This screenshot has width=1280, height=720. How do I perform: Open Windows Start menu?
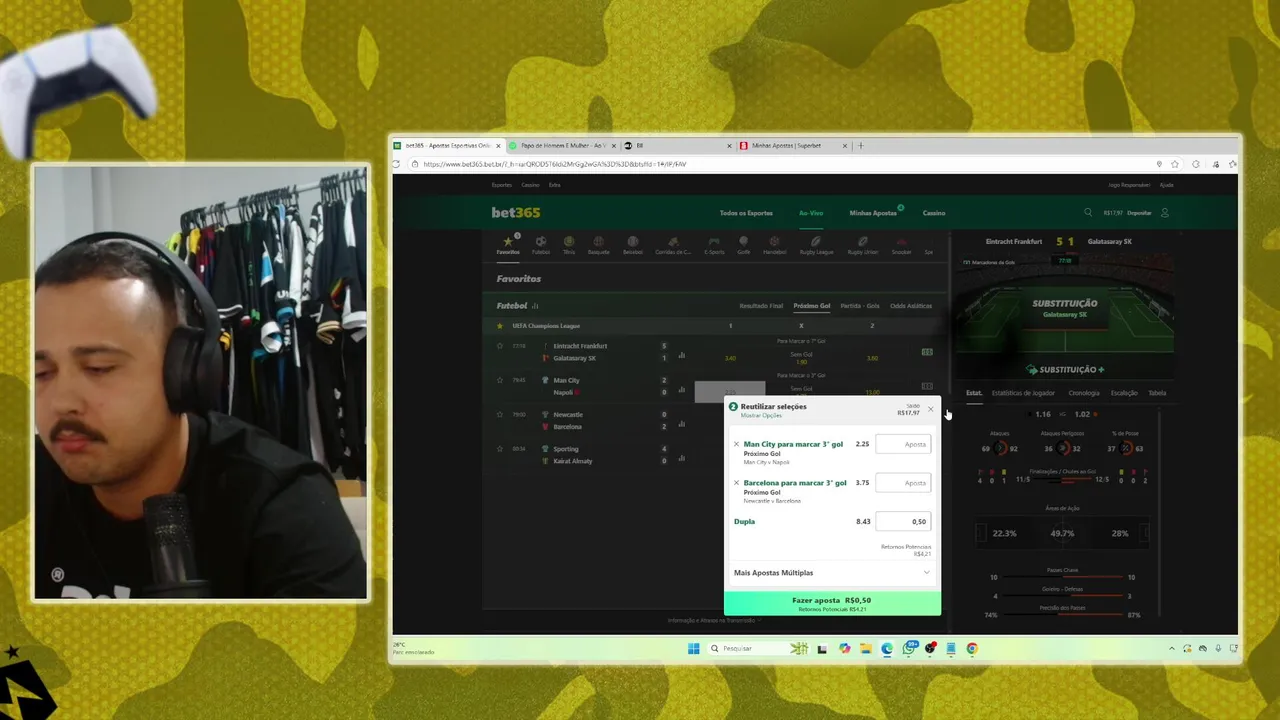(x=693, y=648)
